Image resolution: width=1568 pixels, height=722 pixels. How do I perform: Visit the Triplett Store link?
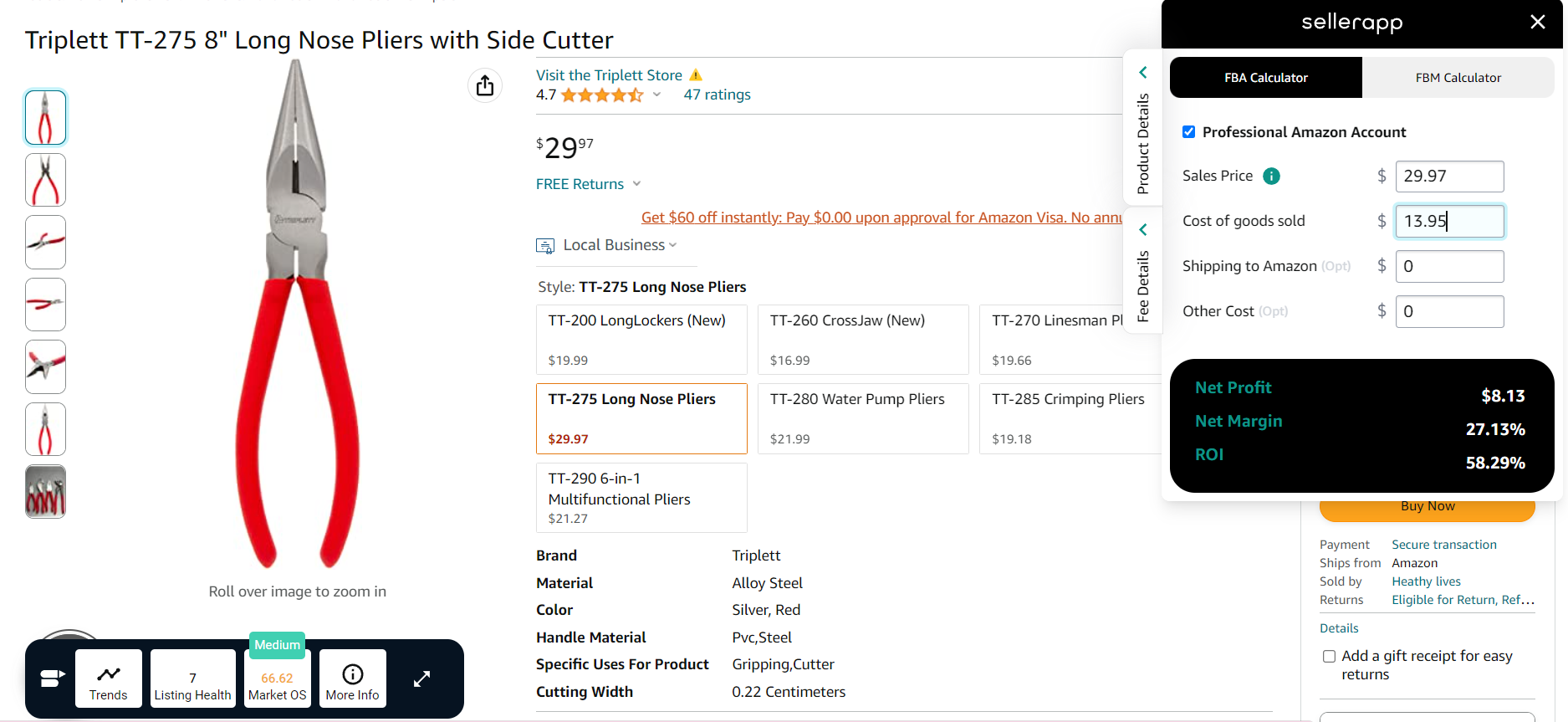coord(609,75)
